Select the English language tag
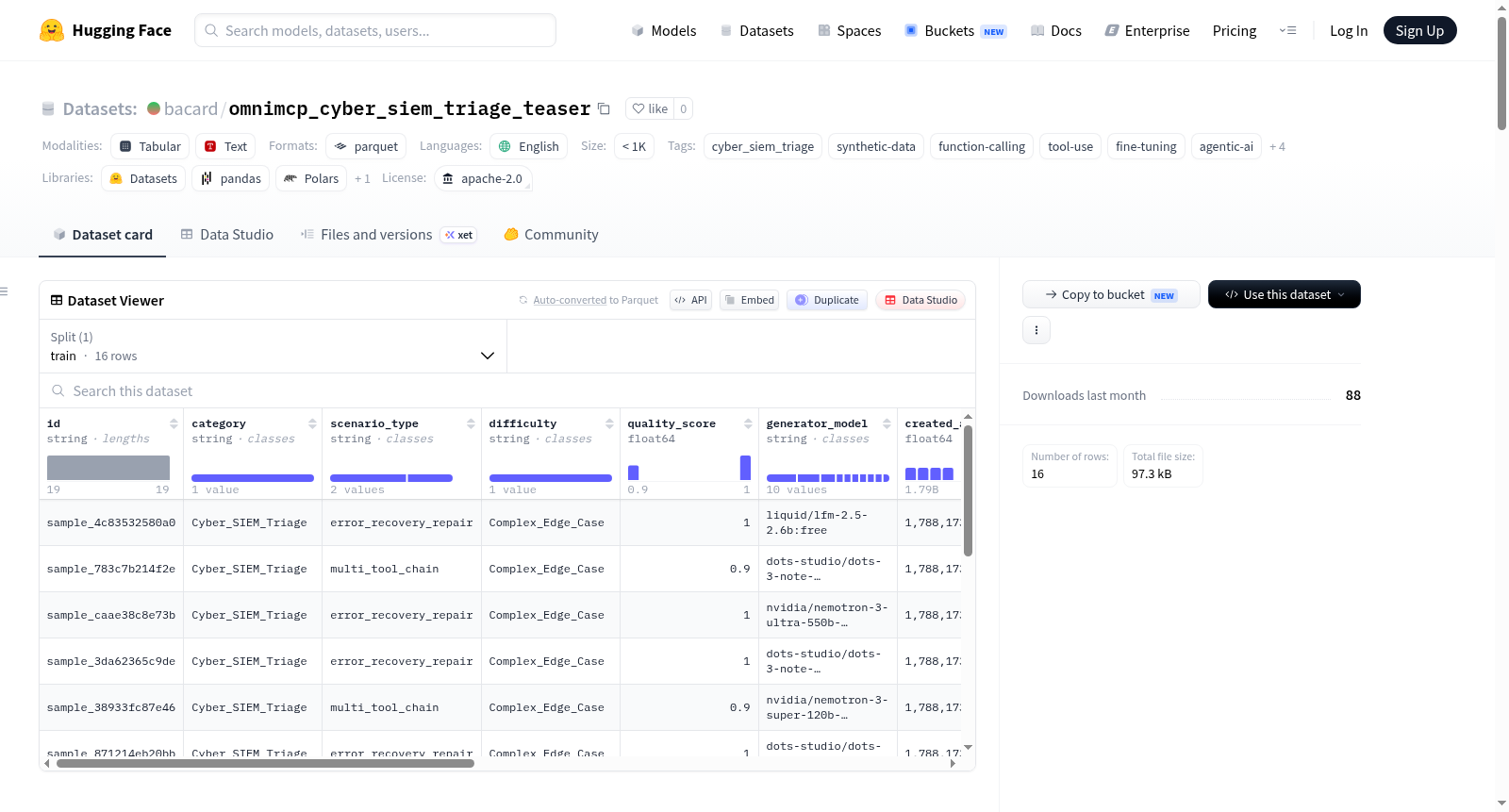This screenshot has width=1509, height=812. 528,146
